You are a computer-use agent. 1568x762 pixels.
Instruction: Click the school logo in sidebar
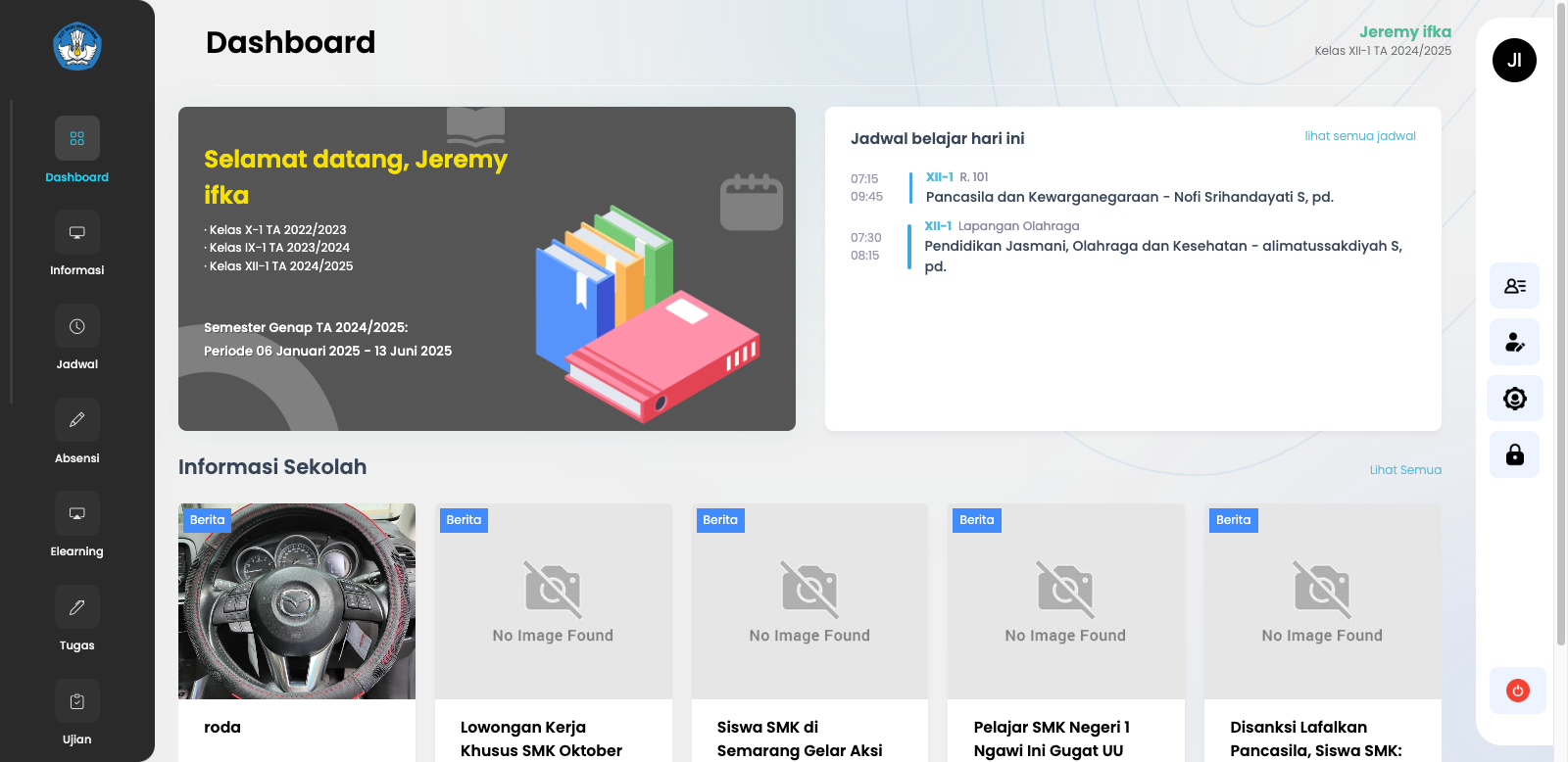(x=77, y=47)
